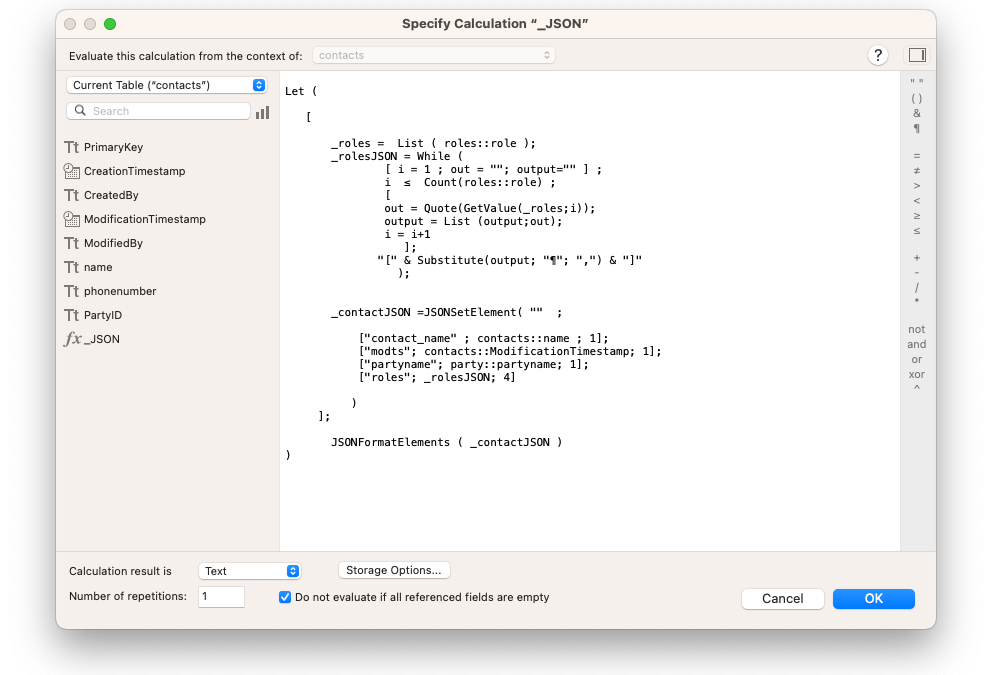
Task: Insert less-than operator
Action: tap(917, 201)
